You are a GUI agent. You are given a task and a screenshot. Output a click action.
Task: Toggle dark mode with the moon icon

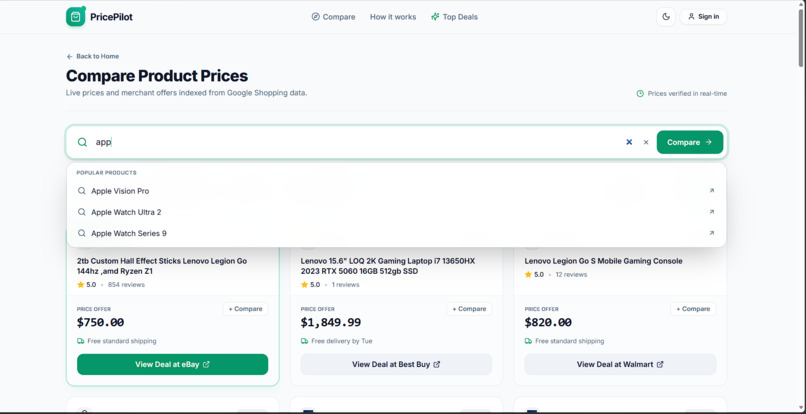666,16
